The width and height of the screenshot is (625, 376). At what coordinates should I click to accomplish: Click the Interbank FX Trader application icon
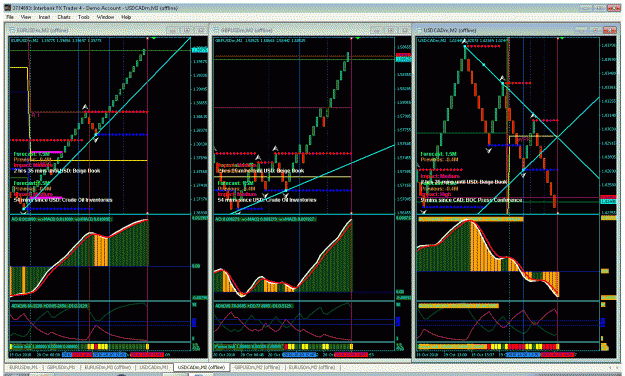pyautogui.click(x=8, y=8)
